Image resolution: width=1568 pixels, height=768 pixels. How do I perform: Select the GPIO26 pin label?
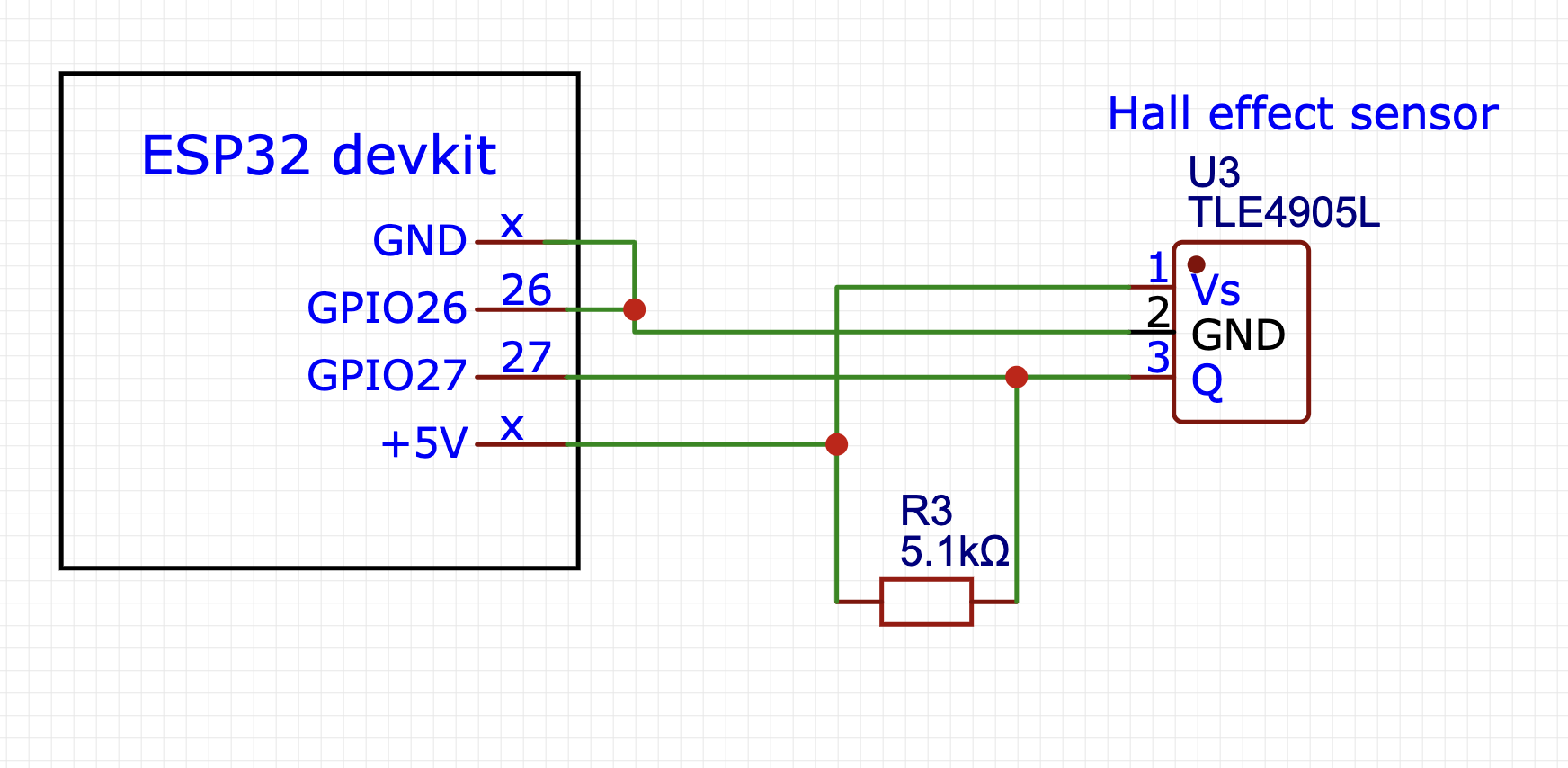click(387, 308)
